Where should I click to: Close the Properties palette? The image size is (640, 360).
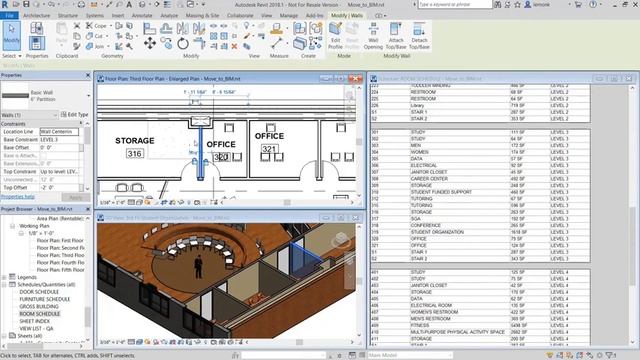(88, 76)
